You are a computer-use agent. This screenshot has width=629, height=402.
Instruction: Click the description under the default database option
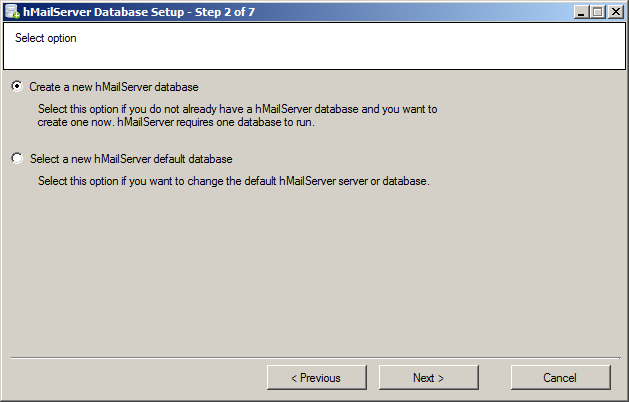tap(233, 181)
